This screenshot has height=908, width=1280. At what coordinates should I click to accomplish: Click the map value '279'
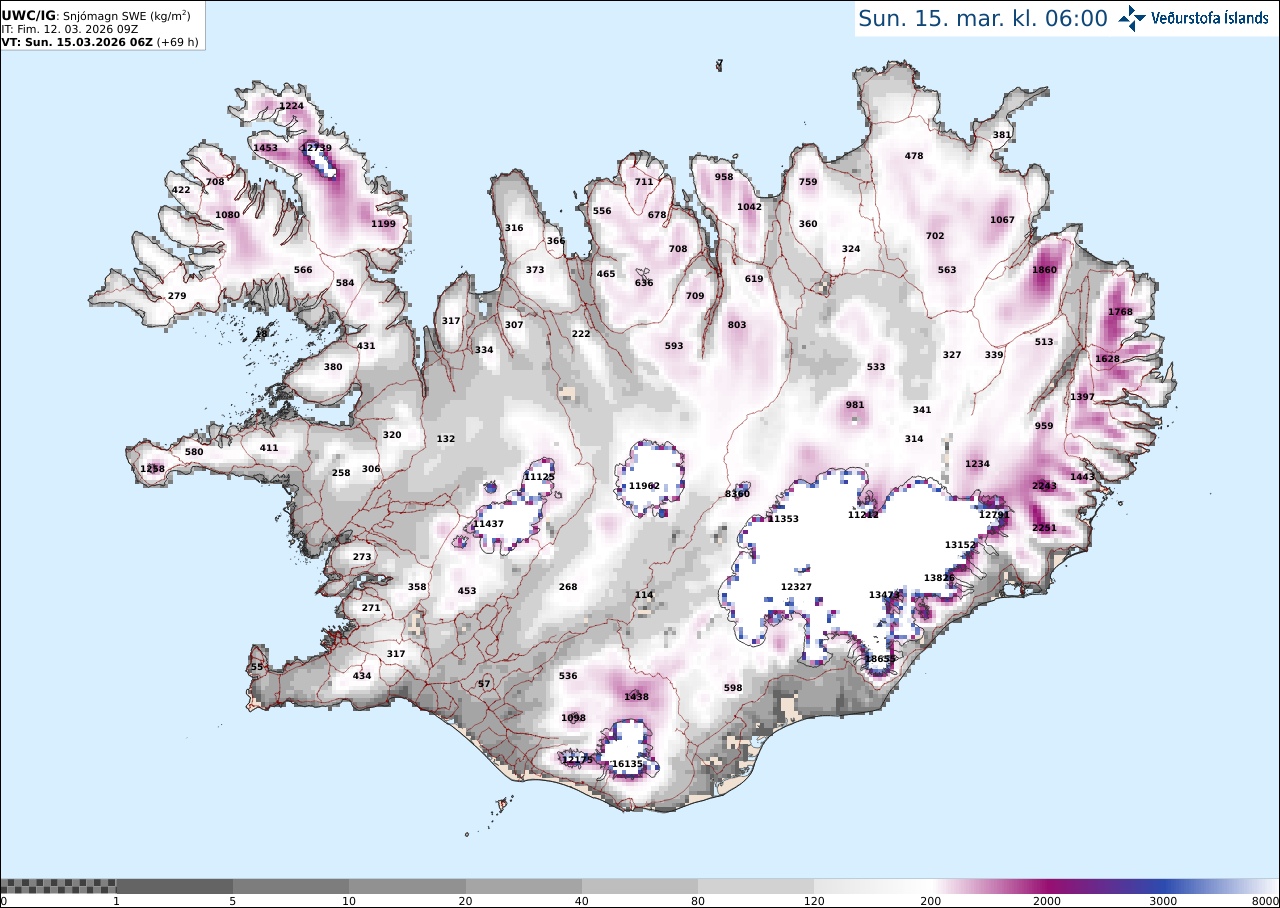177,296
